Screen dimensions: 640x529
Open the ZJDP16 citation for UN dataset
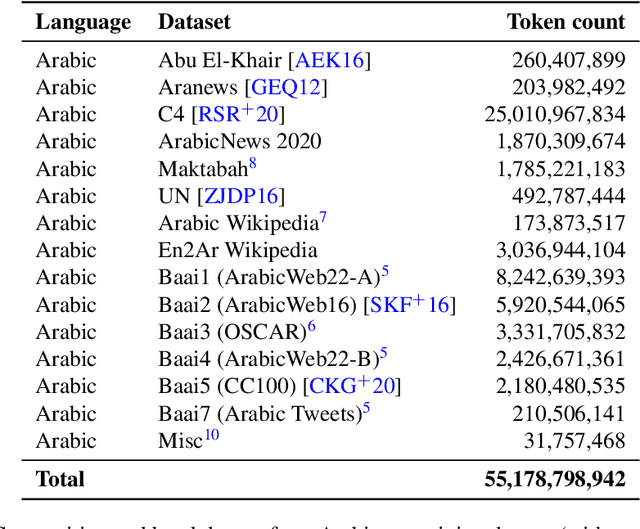pyautogui.click(x=242, y=195)
